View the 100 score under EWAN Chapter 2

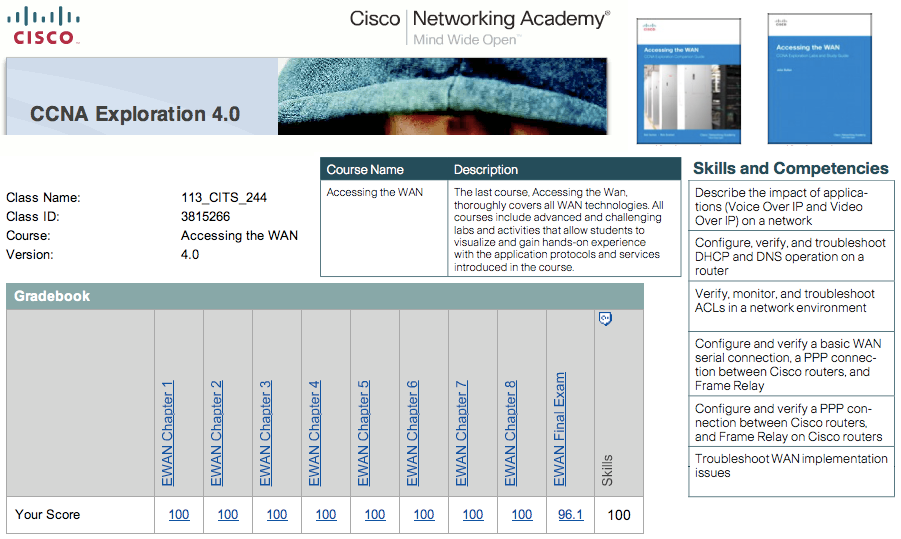pyautogui.click(x=228, y=515)
